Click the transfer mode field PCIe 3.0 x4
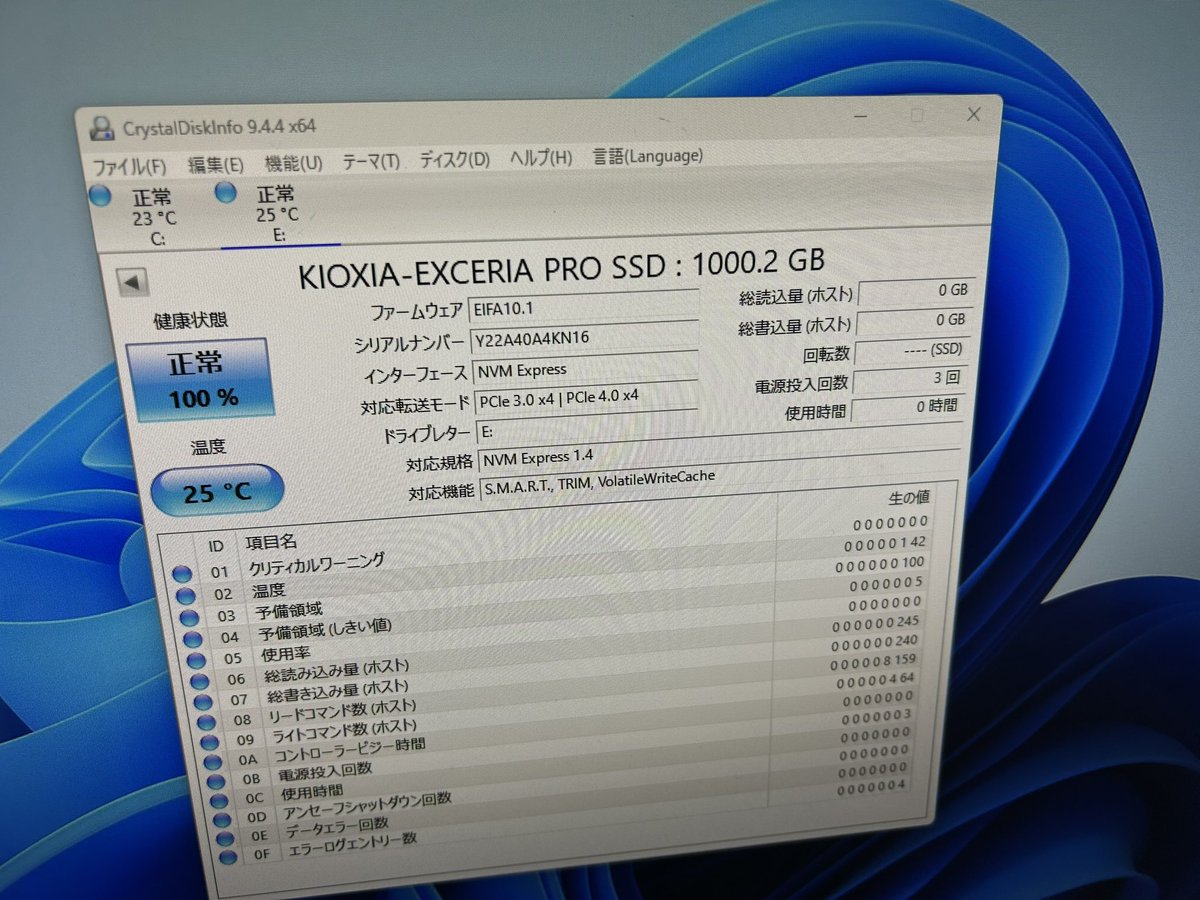1200x900 pixels. [587, 397]
